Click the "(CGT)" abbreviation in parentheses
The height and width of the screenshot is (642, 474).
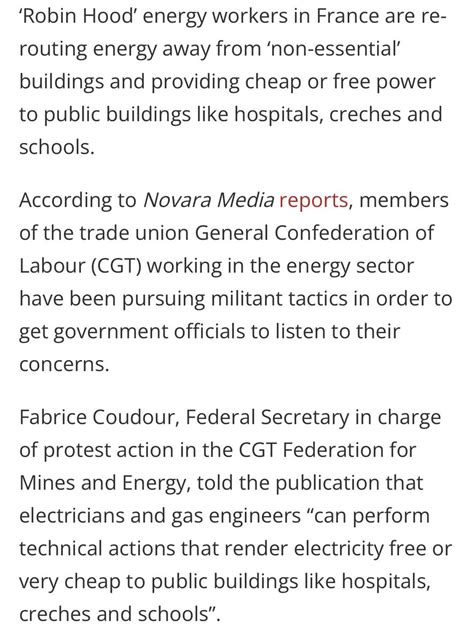click(116, 266)
